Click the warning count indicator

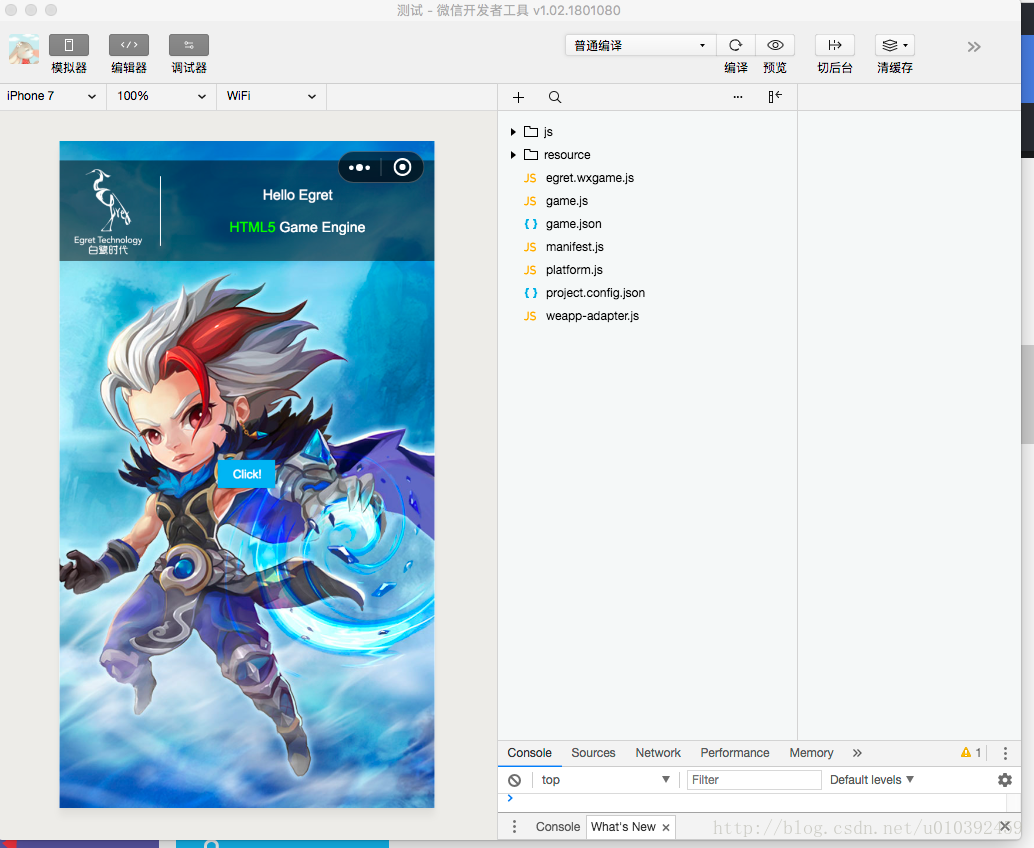(971, 753)
